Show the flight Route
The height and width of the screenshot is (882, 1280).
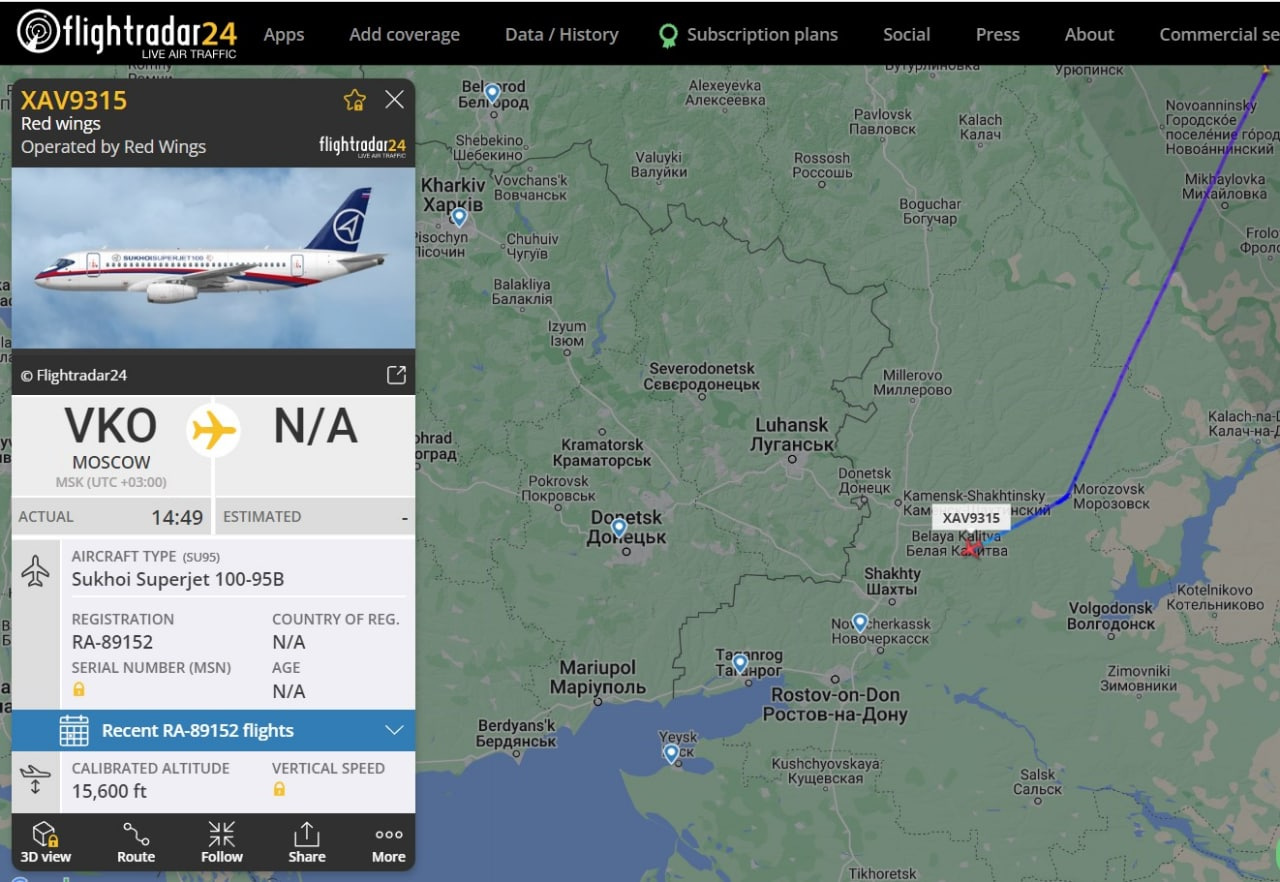pyautogui.click(x=136, y=842)
